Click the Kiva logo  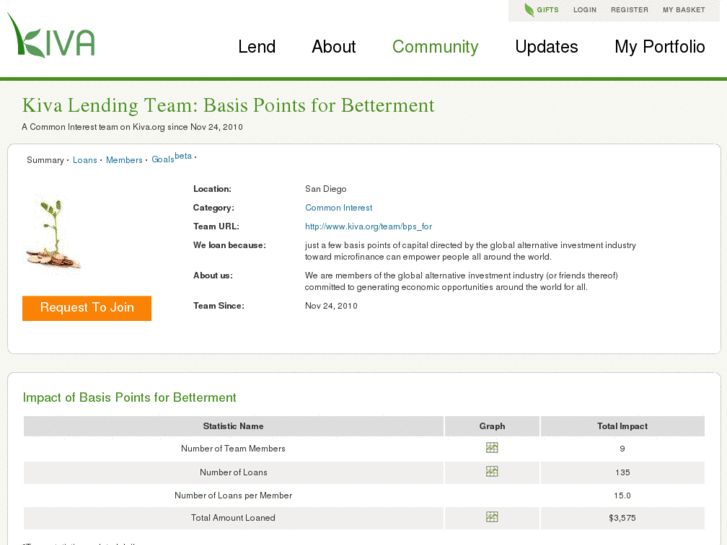[51, 36]
